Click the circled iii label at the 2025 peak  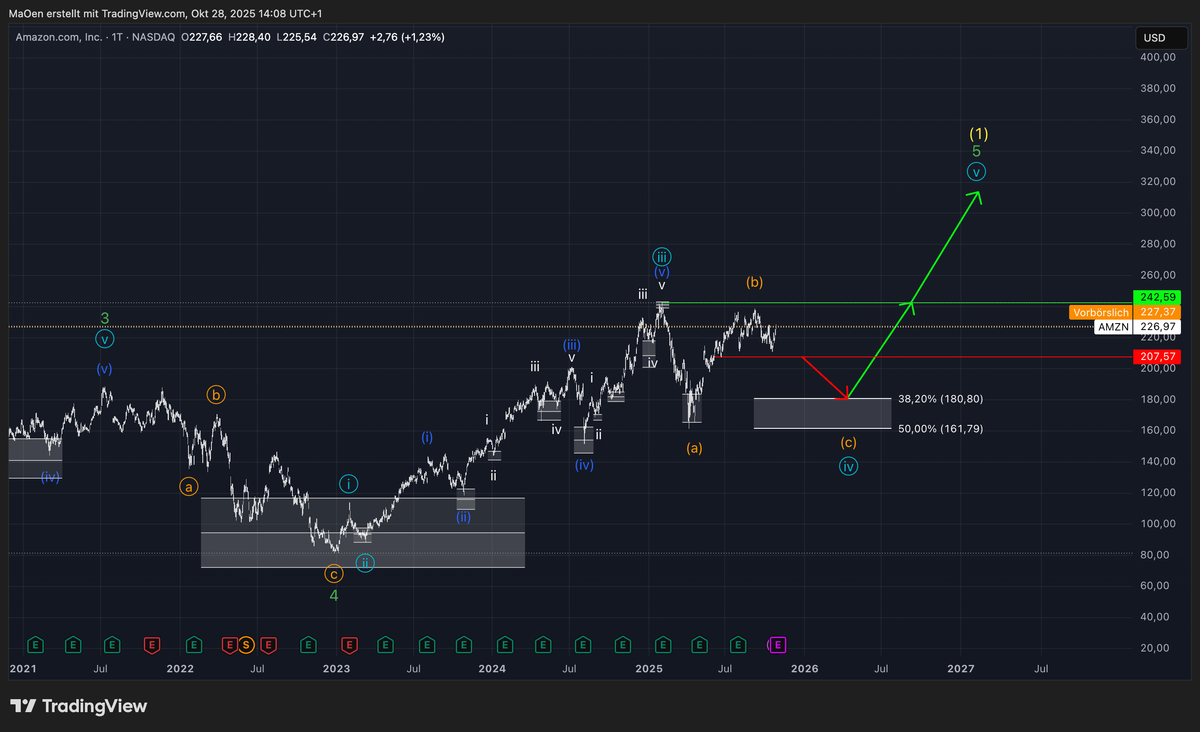click(x=661, y=256)
